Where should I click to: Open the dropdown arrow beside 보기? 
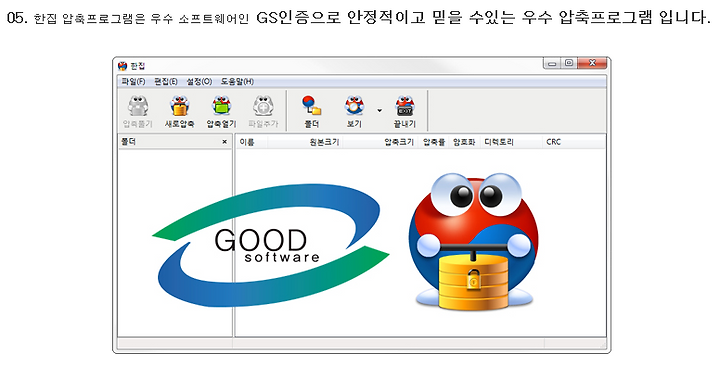[x=379, y=111]
